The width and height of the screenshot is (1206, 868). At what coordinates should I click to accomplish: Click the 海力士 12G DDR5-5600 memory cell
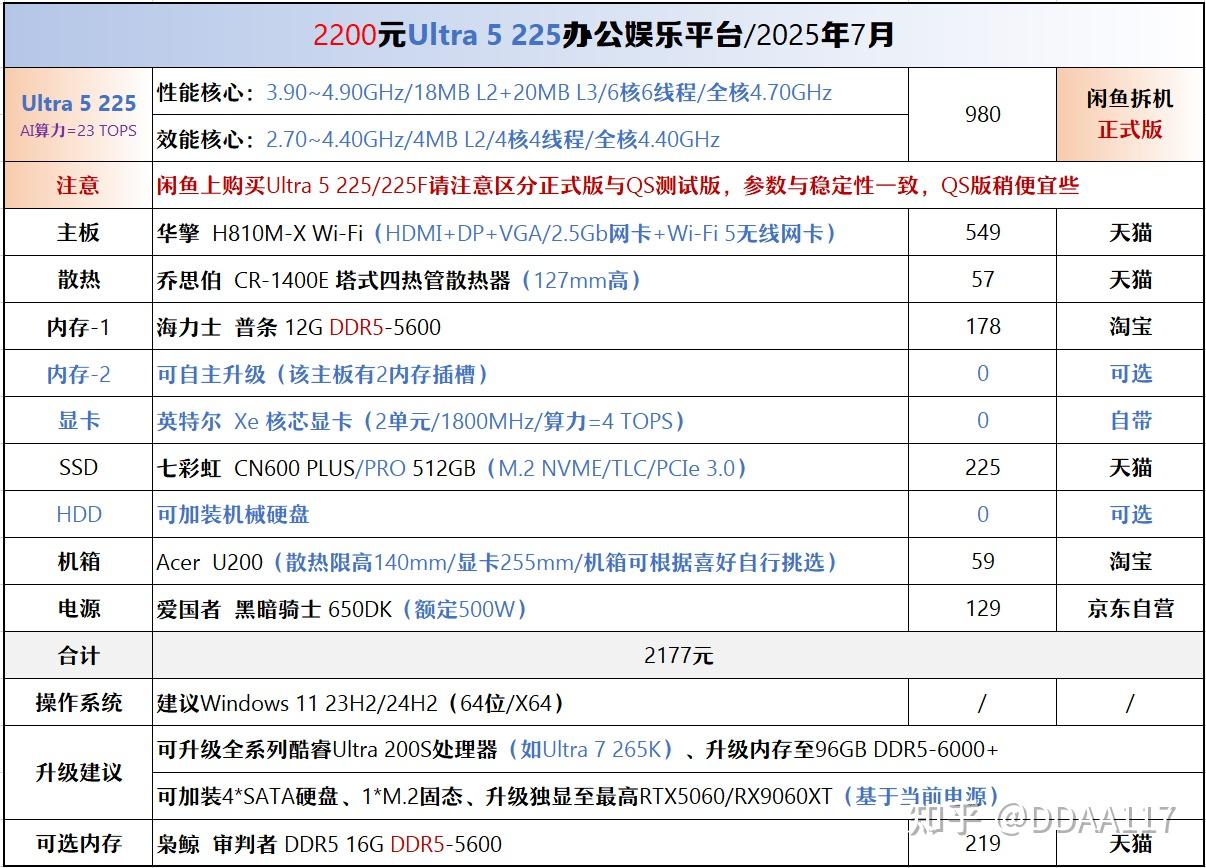(530, 327)
